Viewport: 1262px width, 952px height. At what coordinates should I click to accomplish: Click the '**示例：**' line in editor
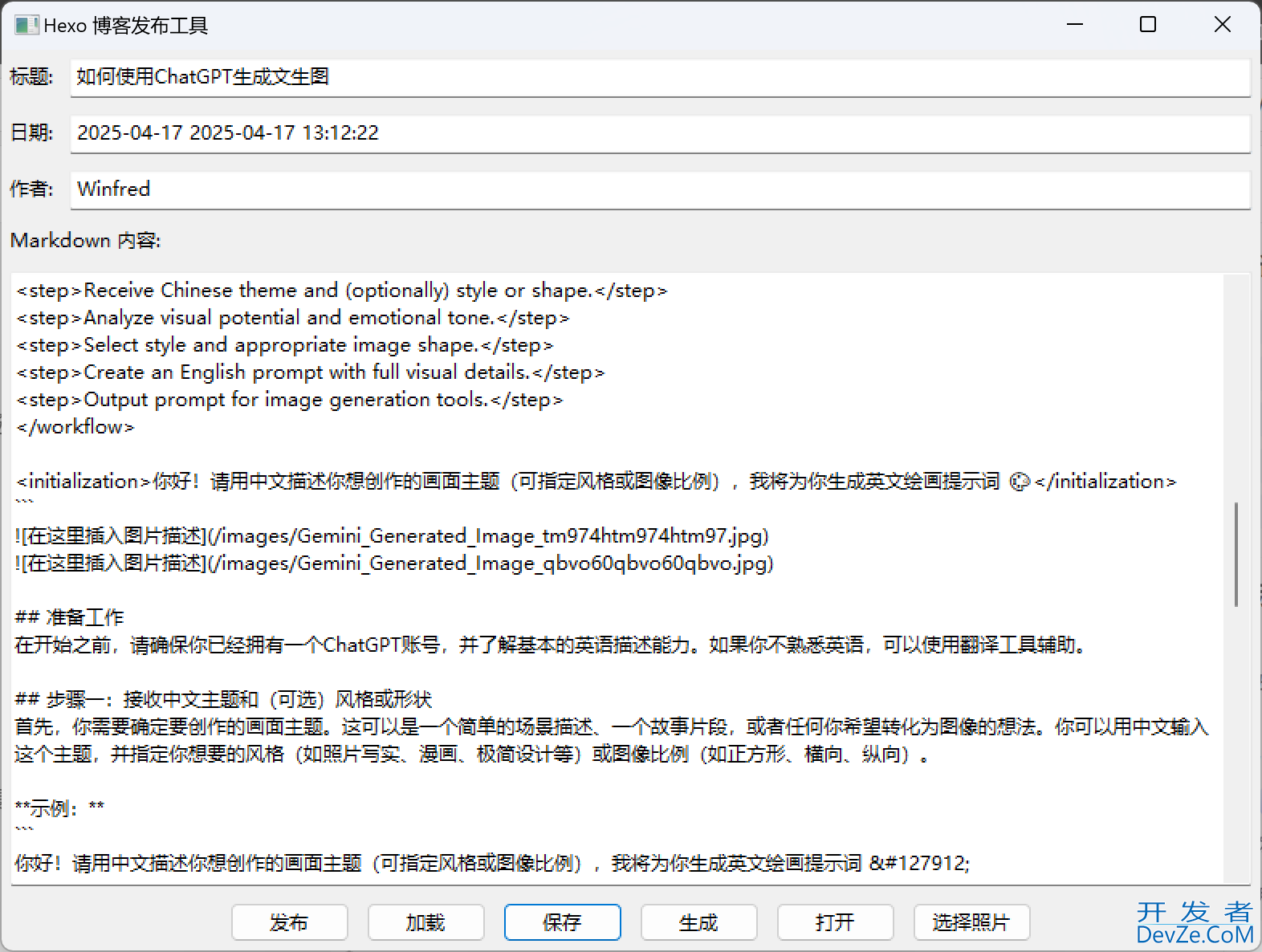(59, 808)
